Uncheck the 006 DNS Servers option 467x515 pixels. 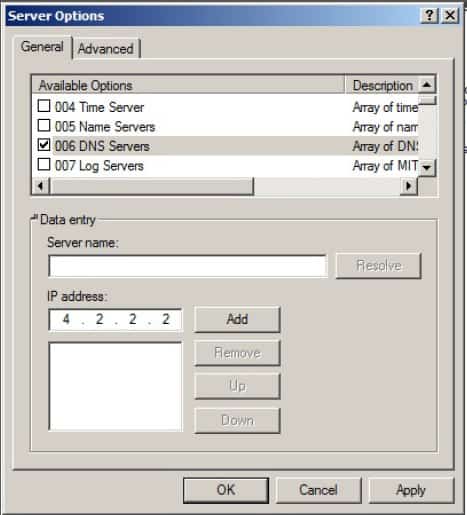pyautogui.click(x=44, y=145)
